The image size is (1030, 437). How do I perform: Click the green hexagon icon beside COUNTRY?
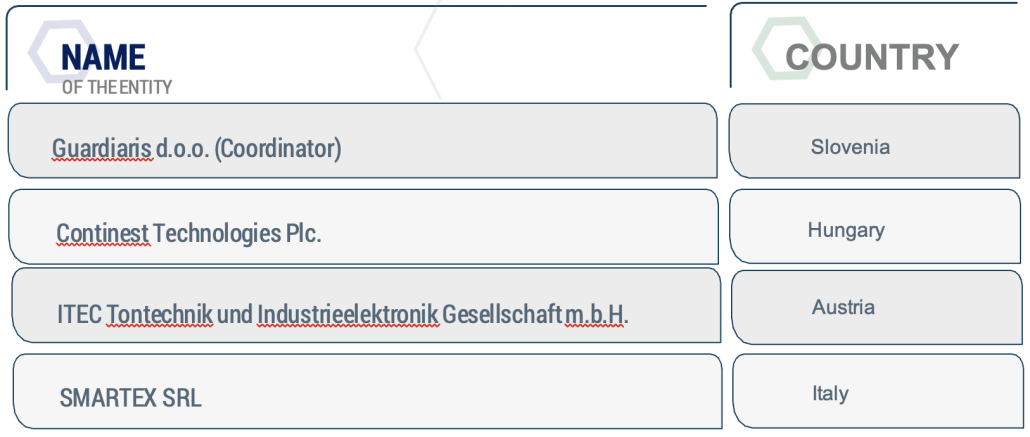[787, 48]
